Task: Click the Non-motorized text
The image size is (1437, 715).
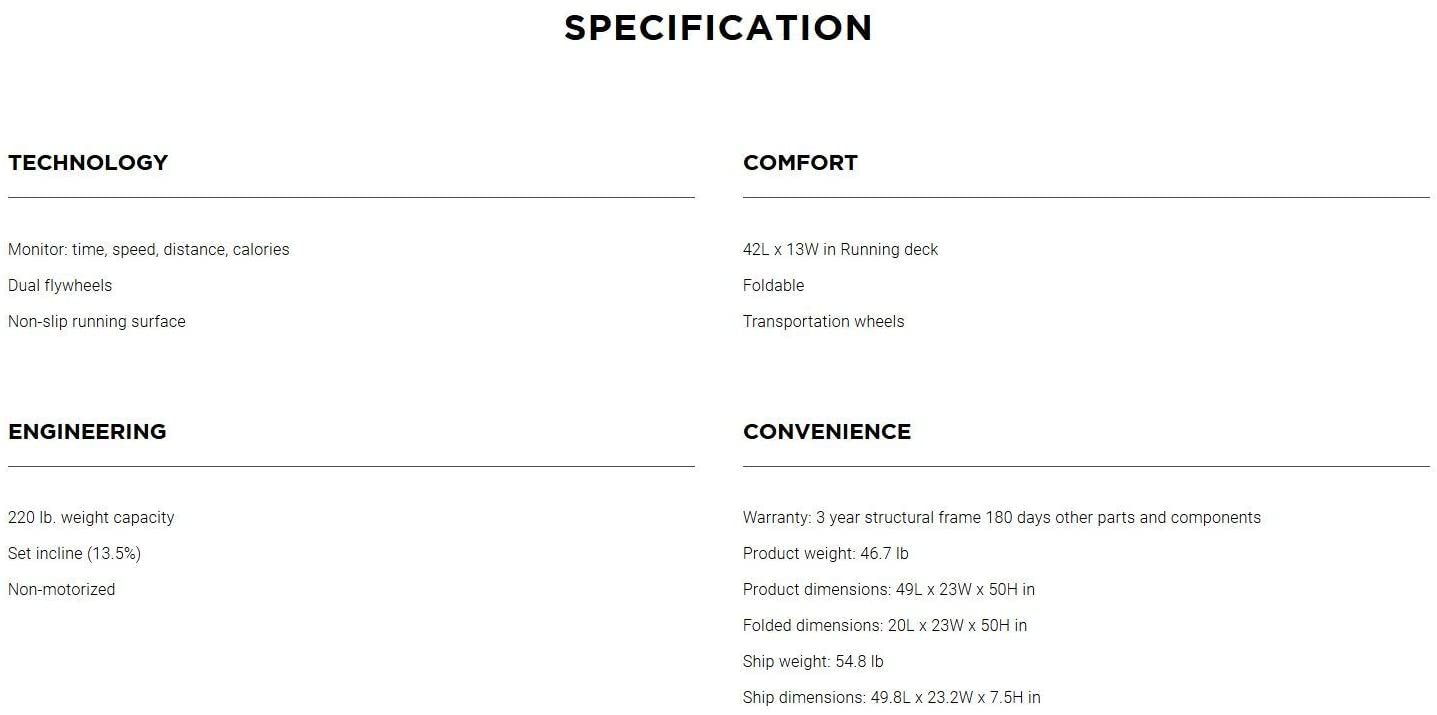Action: (x=62, y=590)
